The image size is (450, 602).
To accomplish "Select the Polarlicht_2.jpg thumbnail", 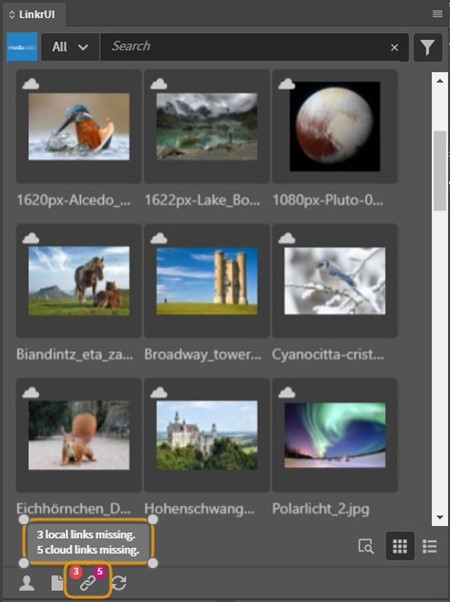I will (x=335, y=435).
